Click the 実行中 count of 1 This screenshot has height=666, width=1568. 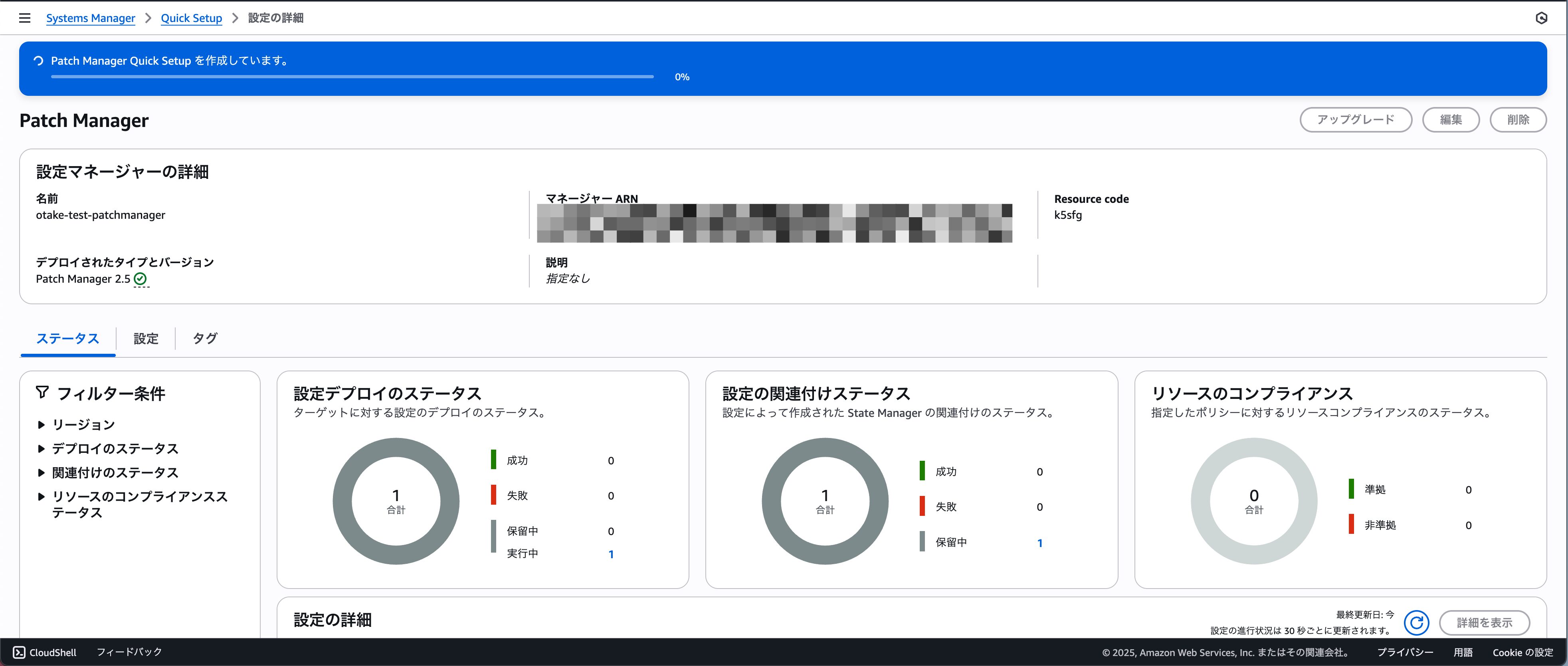click(610, 554)
